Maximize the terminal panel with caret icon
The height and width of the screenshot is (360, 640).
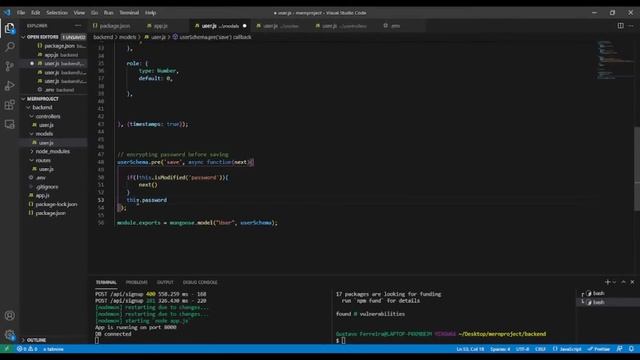(623, 282)
